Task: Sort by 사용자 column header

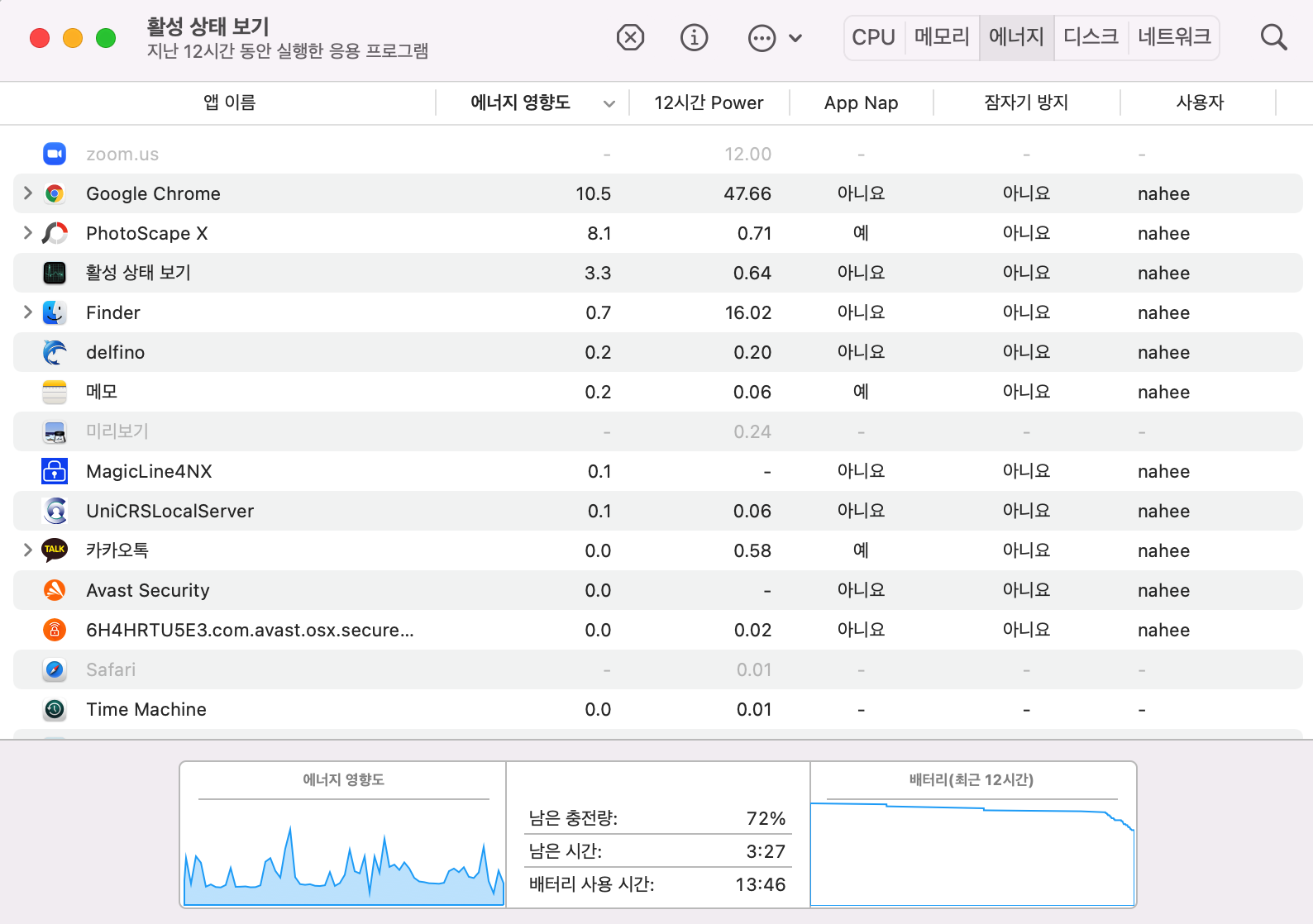Action: [x=1200, y=102]
